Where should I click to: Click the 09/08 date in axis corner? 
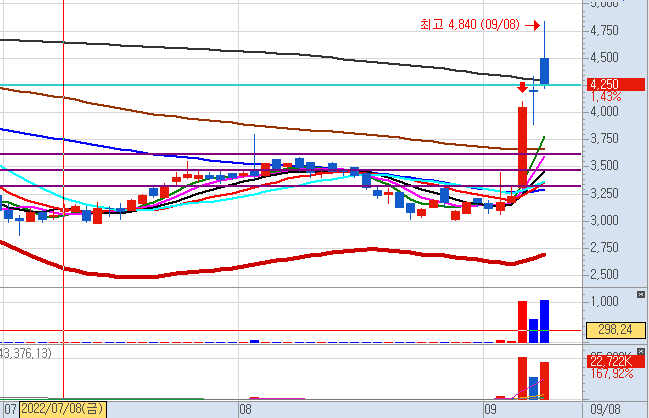[x=605, y=409]
